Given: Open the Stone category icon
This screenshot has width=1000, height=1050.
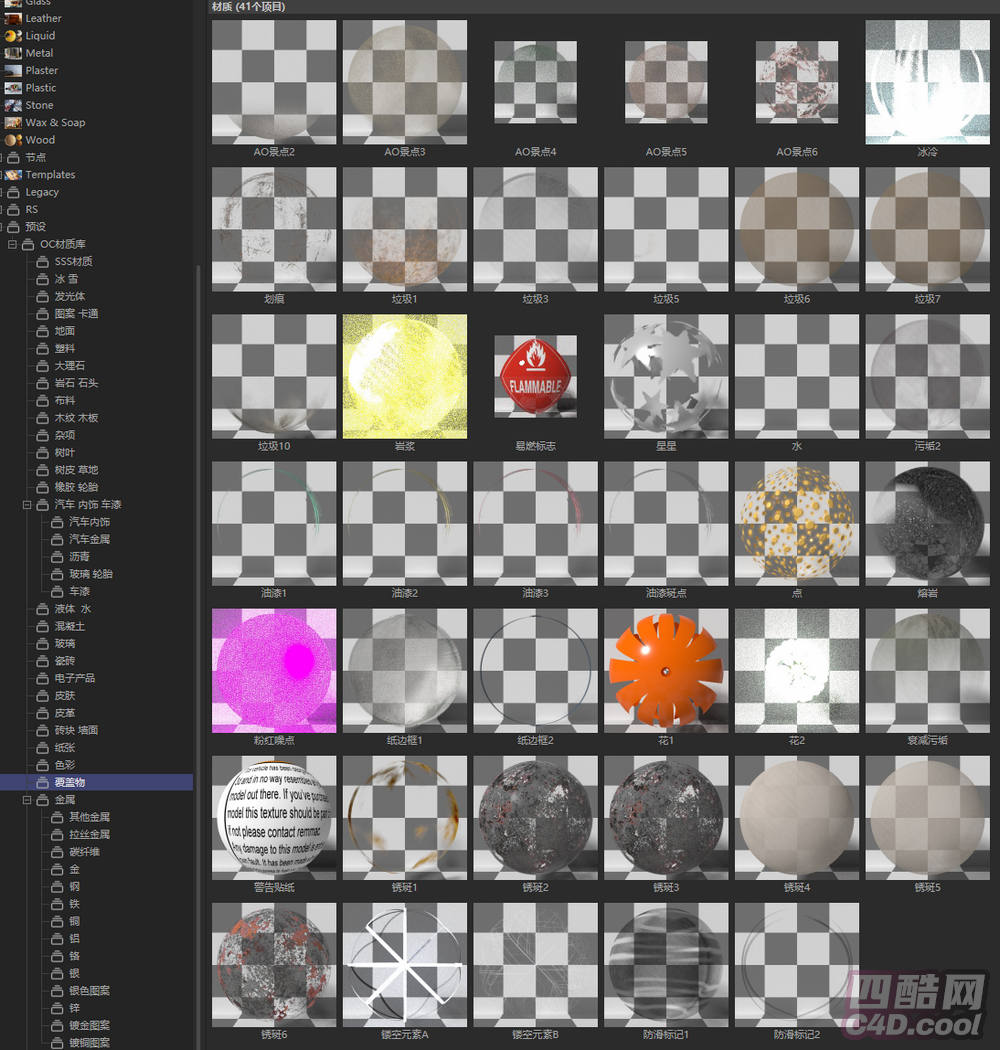Looking at the screenshot, I should (x=12, y=105).
